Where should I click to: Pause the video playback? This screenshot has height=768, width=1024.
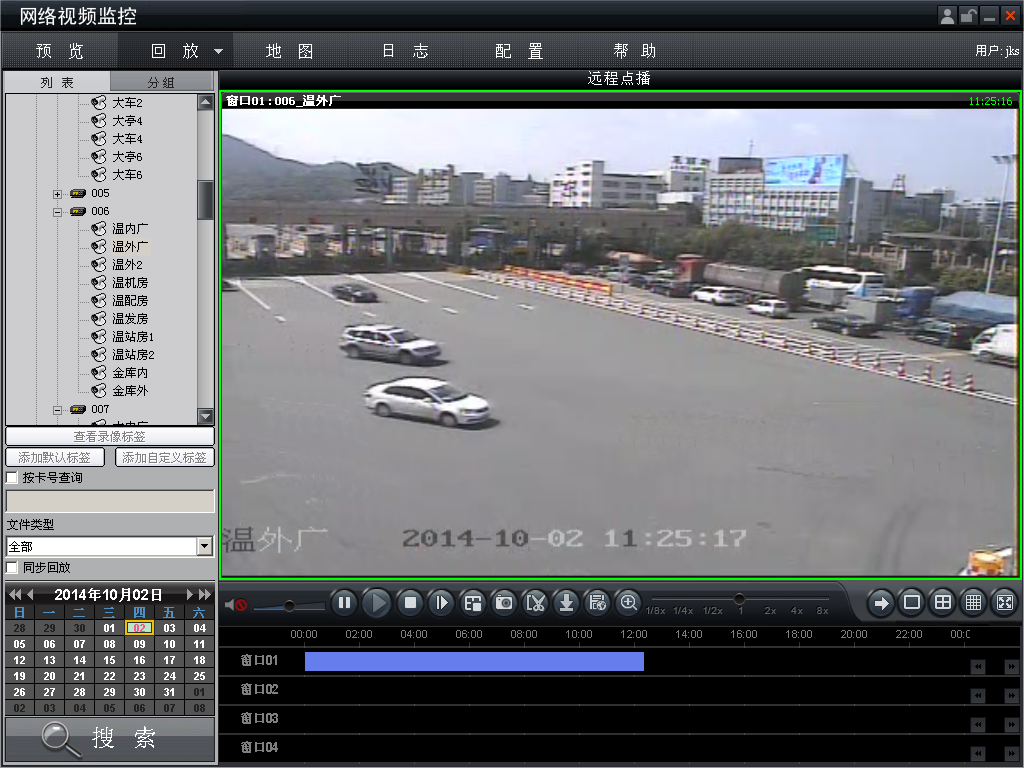click(x=344, y=603)
